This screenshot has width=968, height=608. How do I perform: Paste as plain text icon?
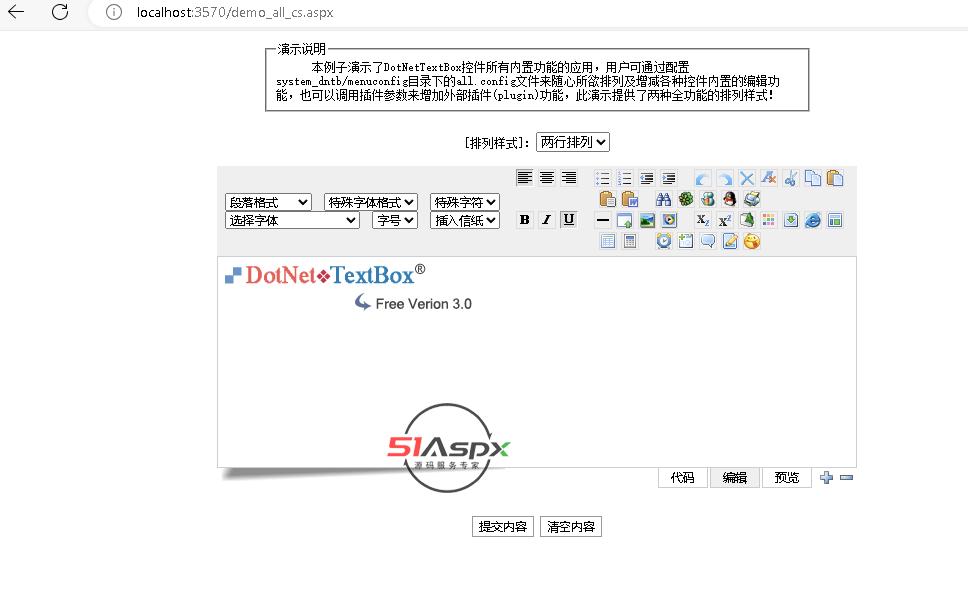click(607, 199)
